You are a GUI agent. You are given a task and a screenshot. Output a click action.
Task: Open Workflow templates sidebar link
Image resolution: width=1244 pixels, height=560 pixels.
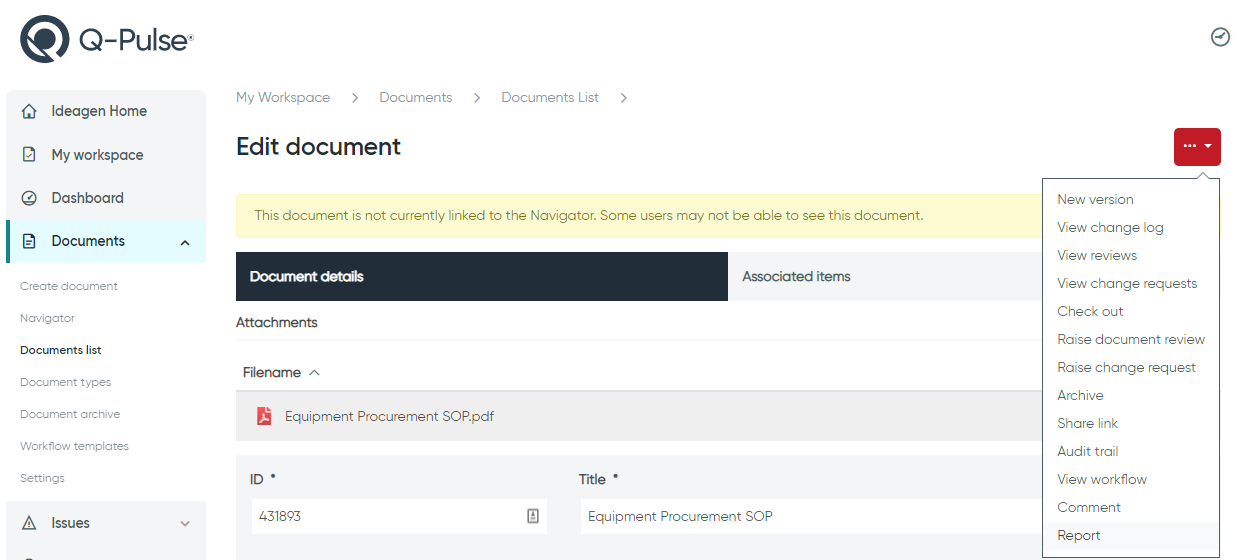click(74, 446)
